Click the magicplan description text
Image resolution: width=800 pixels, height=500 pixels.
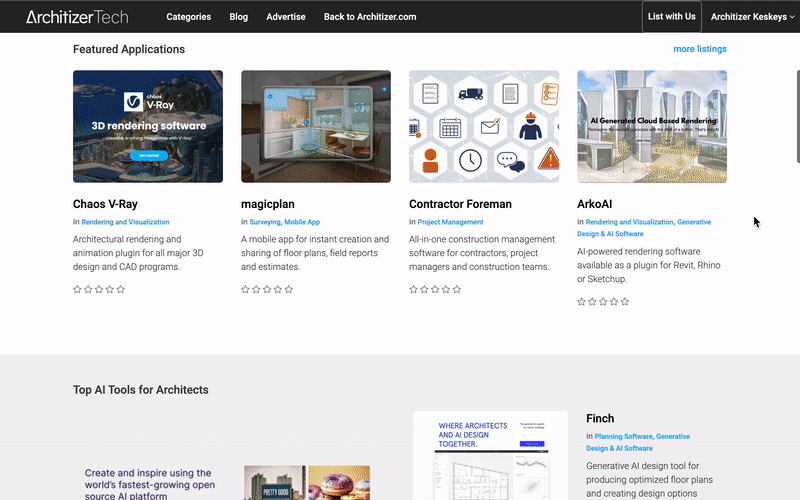315,253
